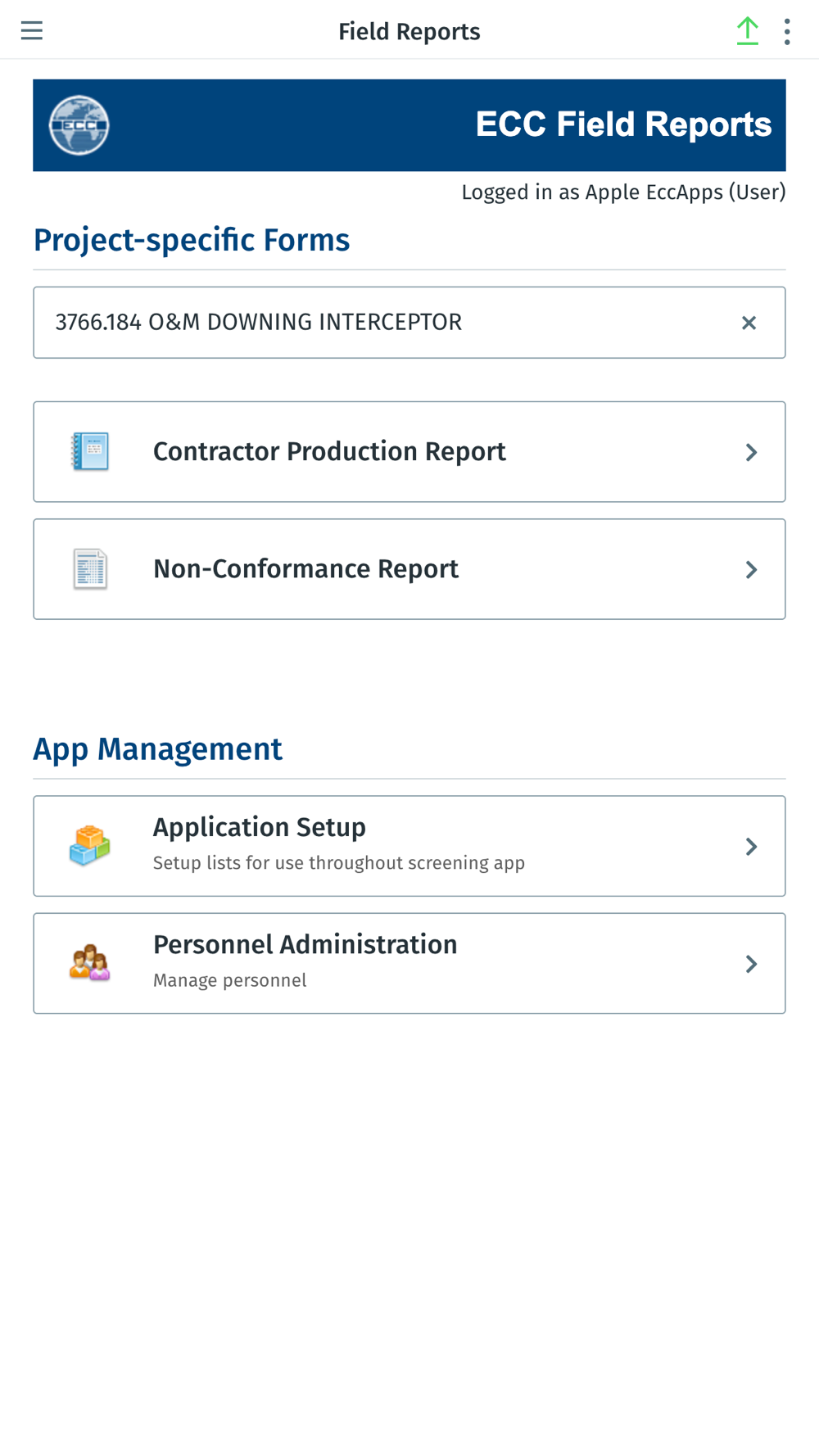Clear the selected project with X
The height and width of the screenshot is (1456, 819).
tap(749, 323)
